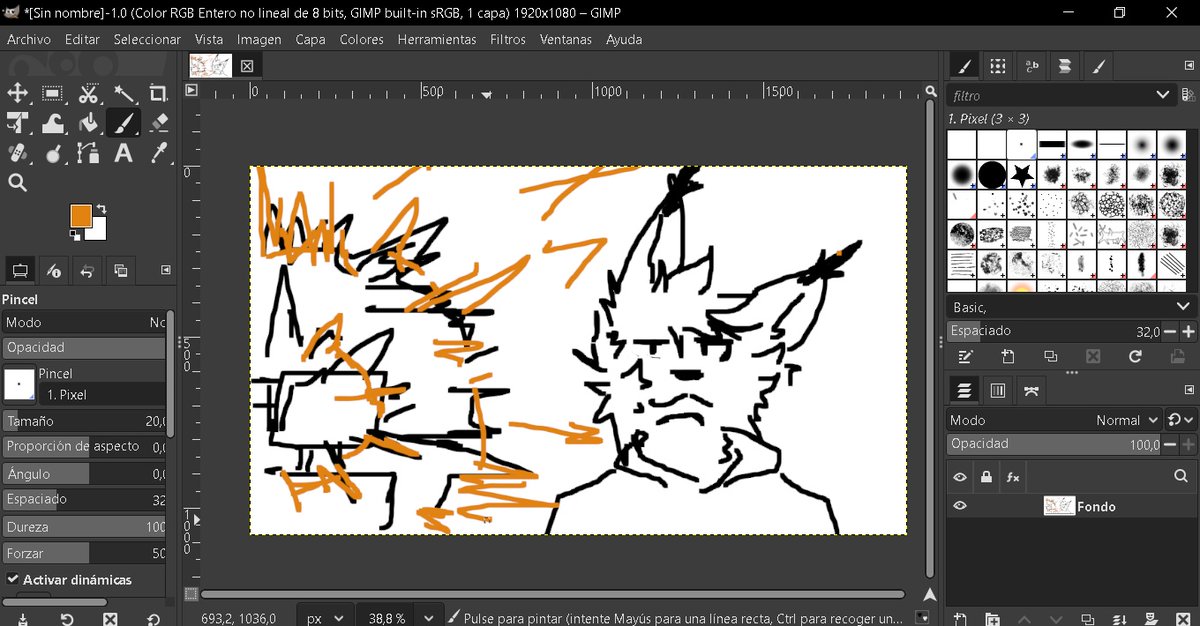Select the Zoom magnifier tool
Viewport: 1200px width, 626px height.
tap(18, 183)
